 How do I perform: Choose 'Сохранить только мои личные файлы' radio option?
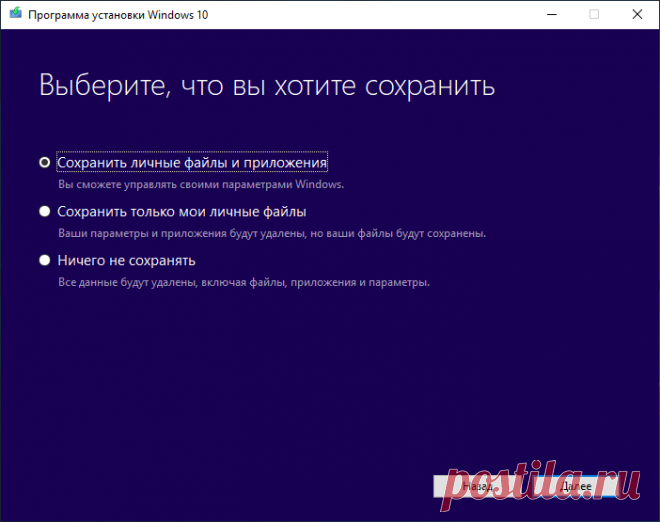click(45, 211)
